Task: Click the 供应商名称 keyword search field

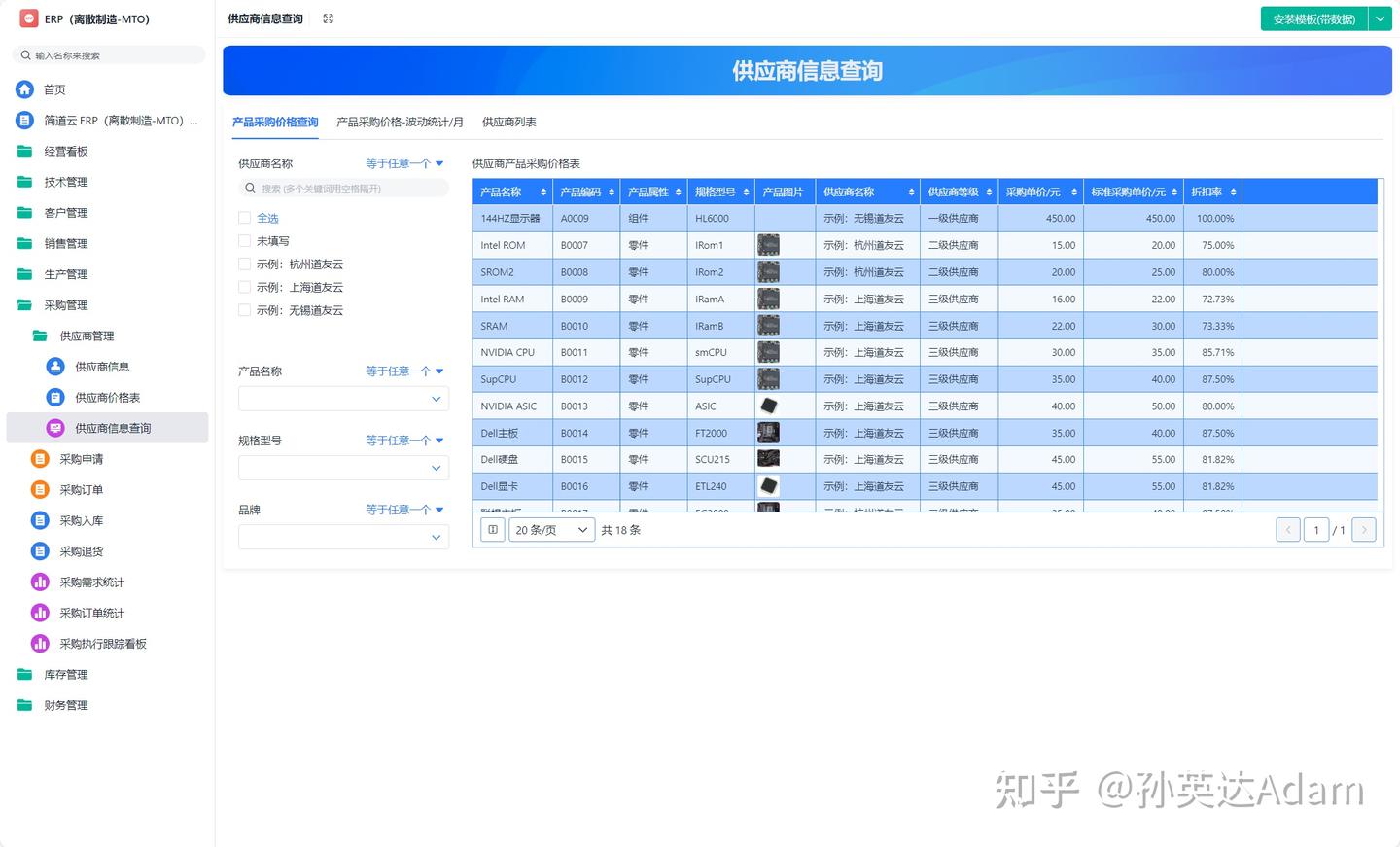Action: pyautogui.click(x=343, y=188)
